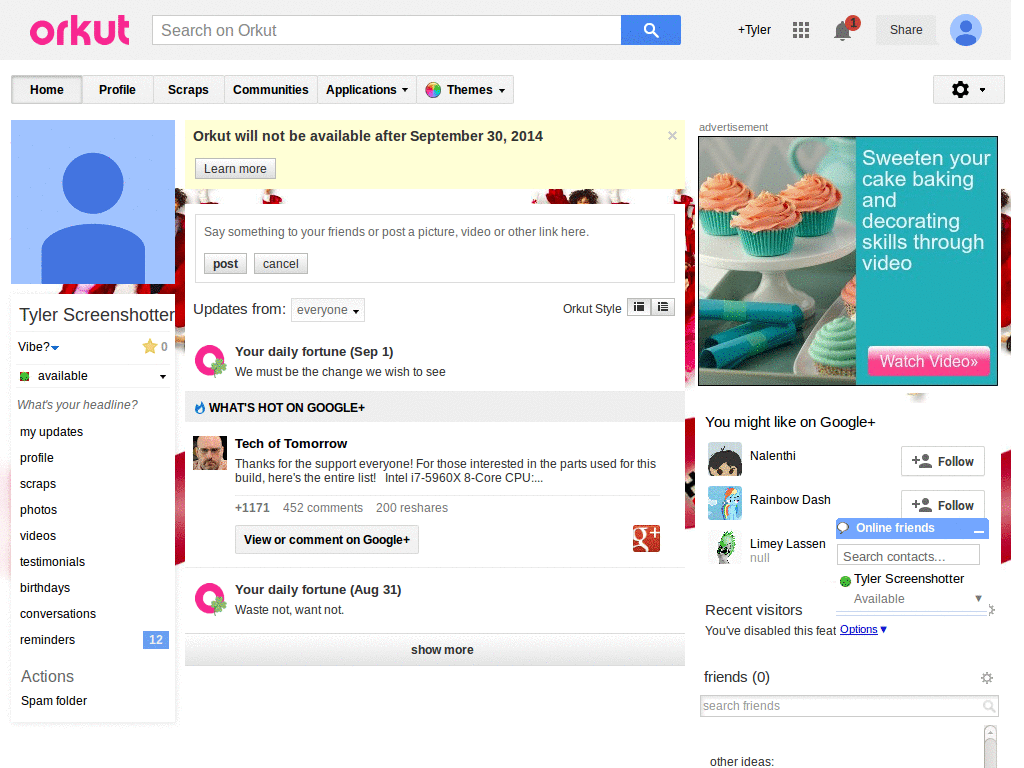Open reminders in sidebar
The height and width of the screenshot is (768, 1024).
point(48,640)
